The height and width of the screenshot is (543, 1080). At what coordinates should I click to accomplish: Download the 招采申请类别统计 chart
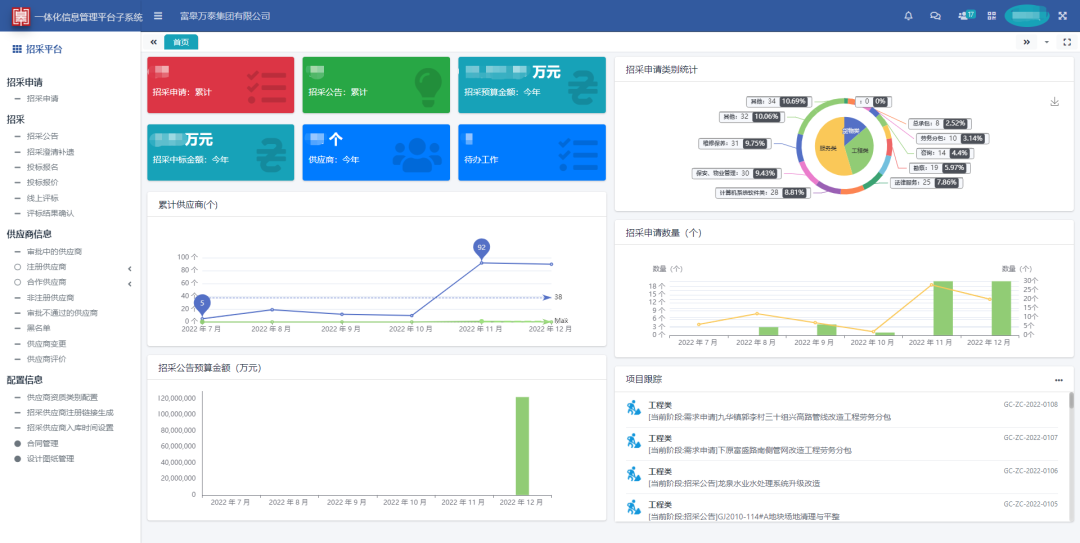(1054, 102)
